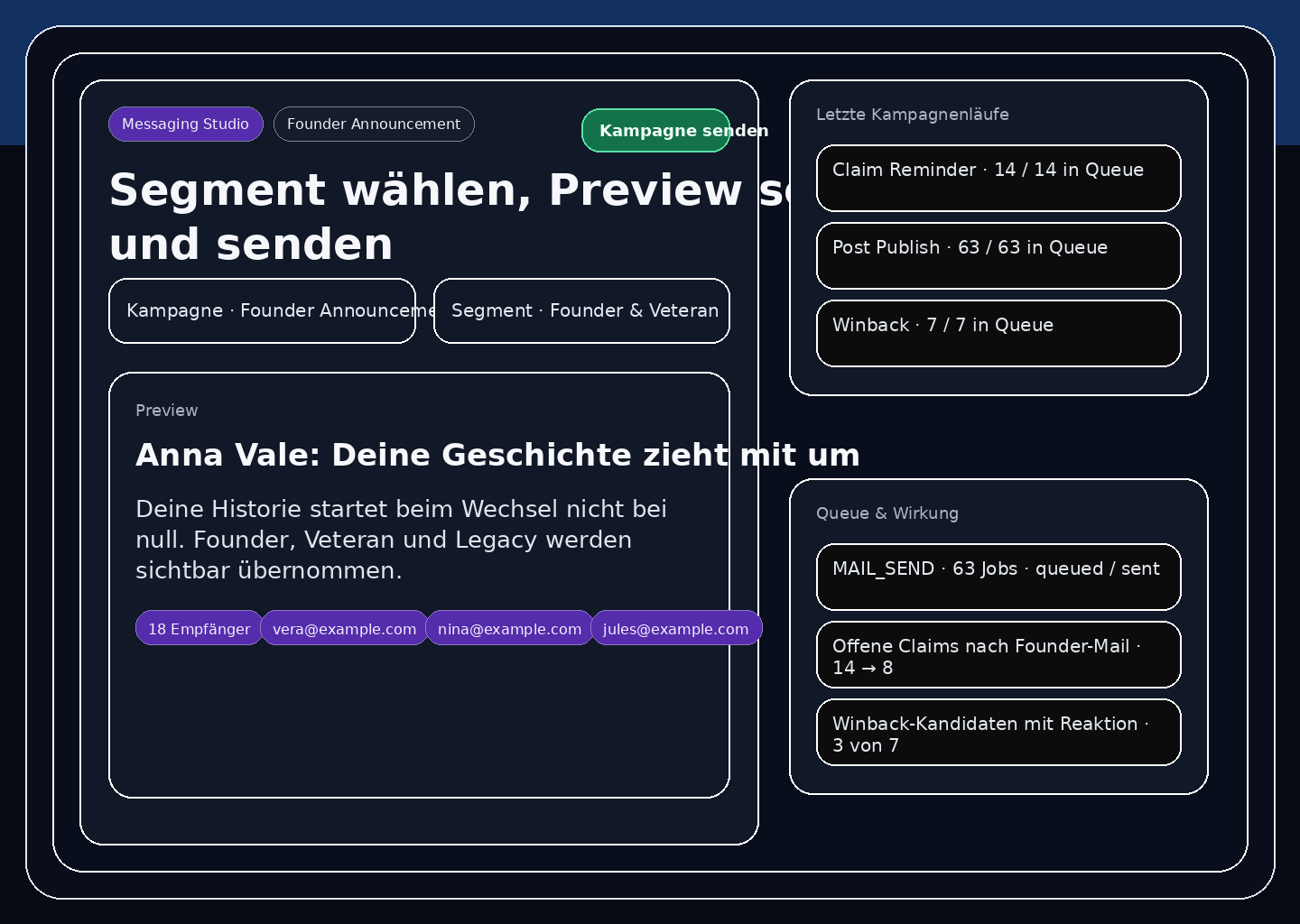Screen dimensions: 1300x924
Task: Open Winback-Kandidaten mit Reaktion entry
Action: click(x=998, y=733)
